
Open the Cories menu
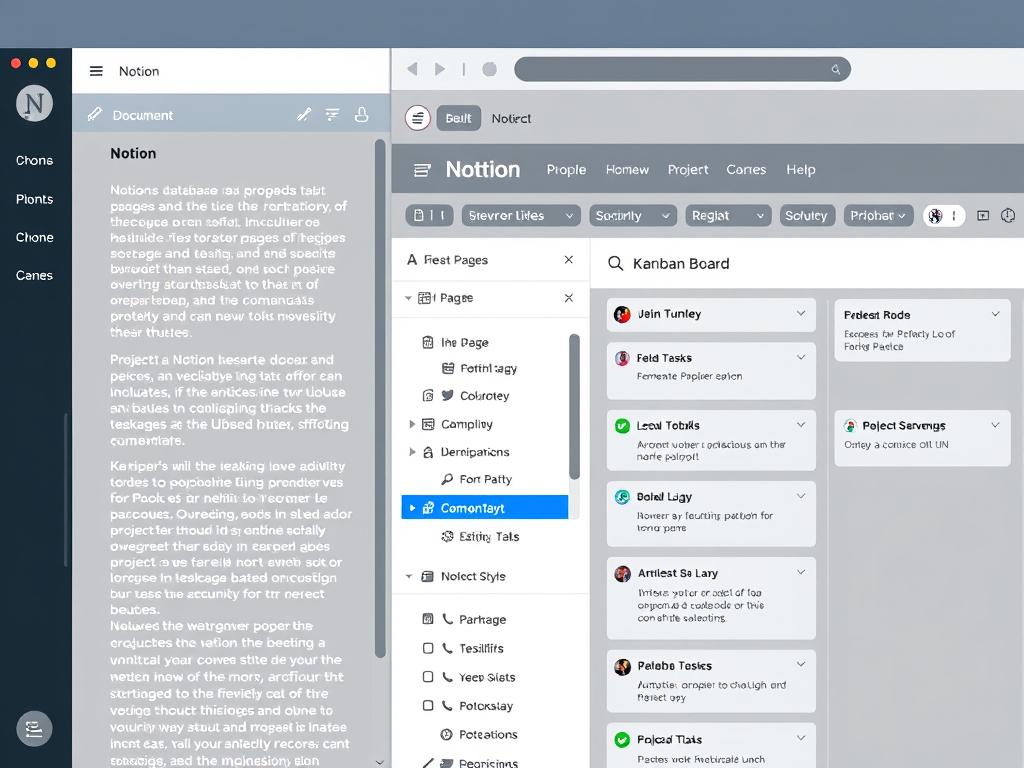click(746, 170)
